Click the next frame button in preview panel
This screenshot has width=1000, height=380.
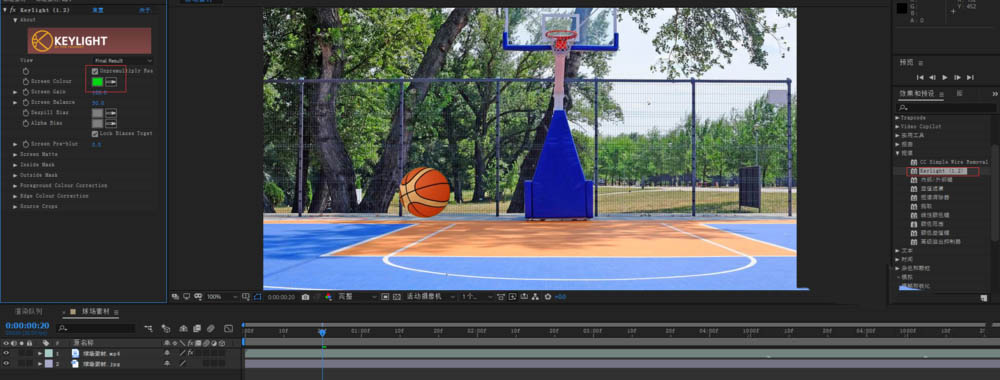[958, 77]
